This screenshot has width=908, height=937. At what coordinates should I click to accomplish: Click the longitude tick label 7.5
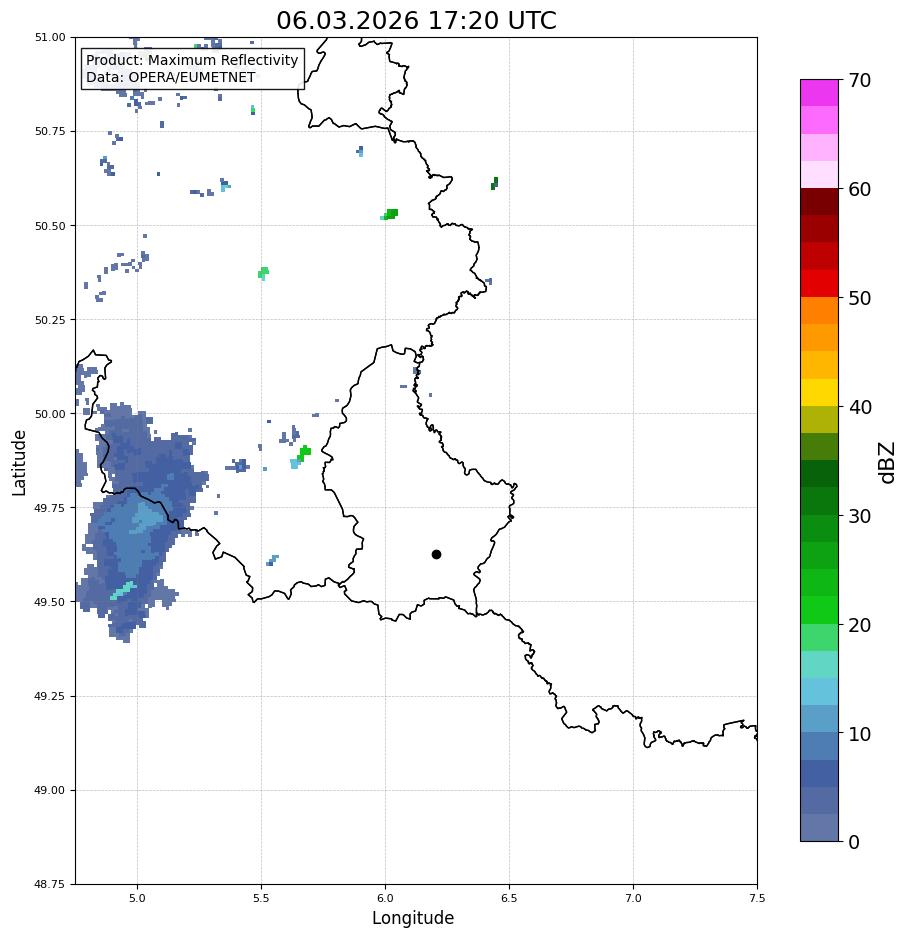(757, 898)
